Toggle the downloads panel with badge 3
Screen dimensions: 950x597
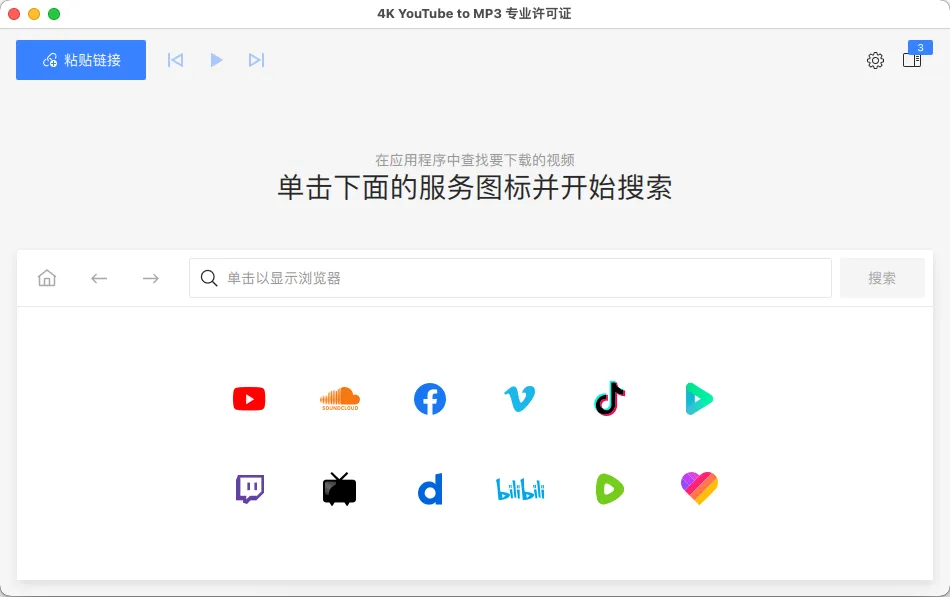[x=912, y=59]
